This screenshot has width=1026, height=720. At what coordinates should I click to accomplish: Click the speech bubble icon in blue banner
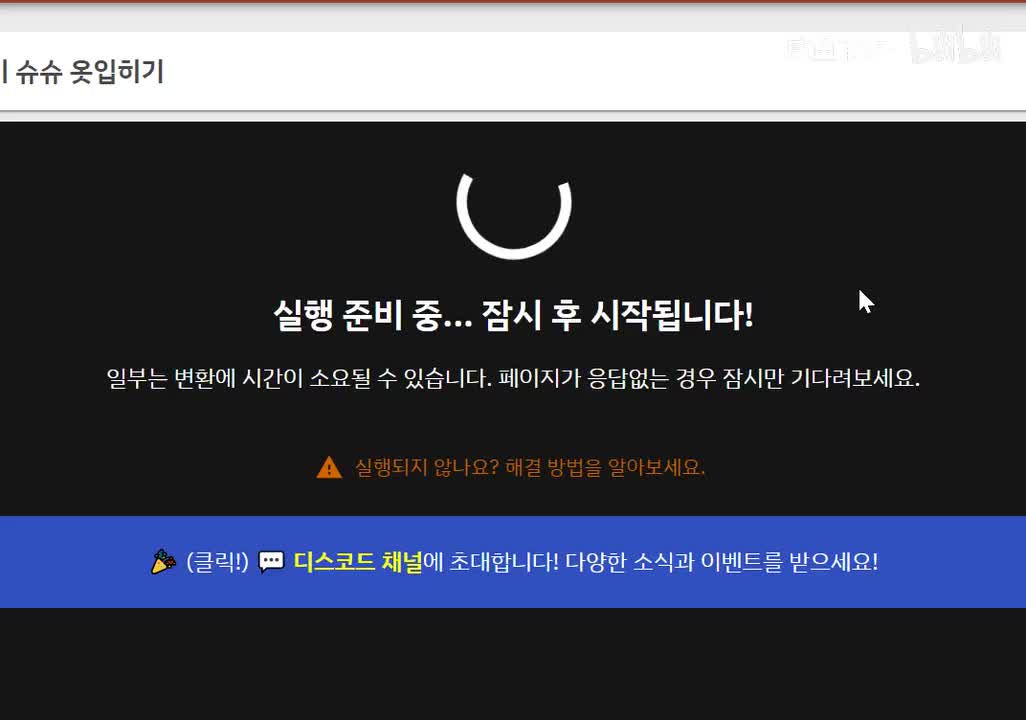click(x=272, y=562)
